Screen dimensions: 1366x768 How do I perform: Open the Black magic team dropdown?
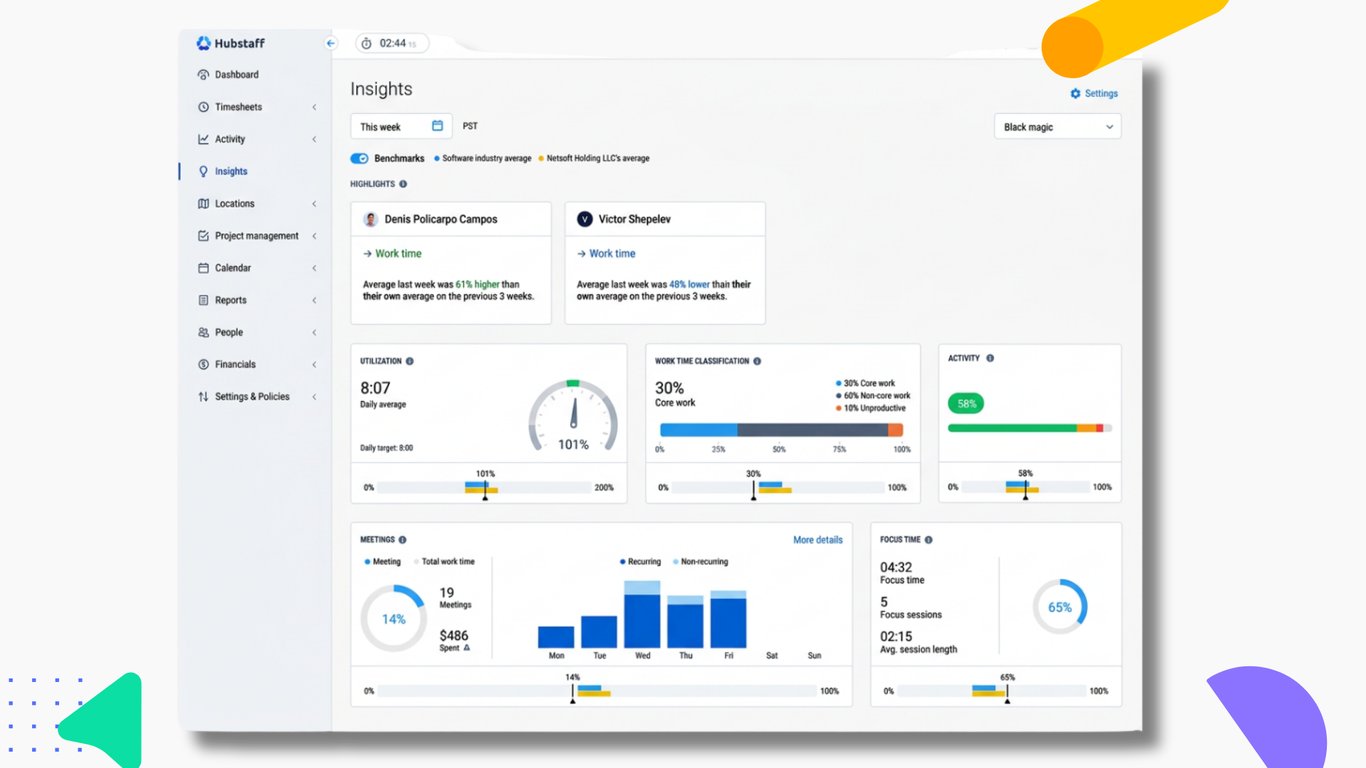[x=1058, y=127]
